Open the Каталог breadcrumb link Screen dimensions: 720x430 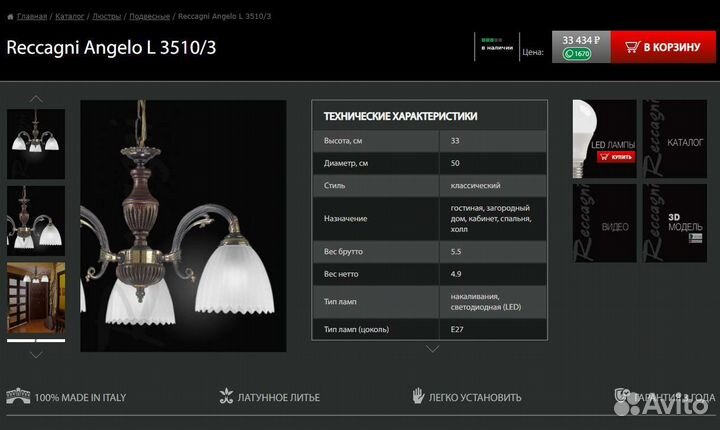tap(70, 17)
